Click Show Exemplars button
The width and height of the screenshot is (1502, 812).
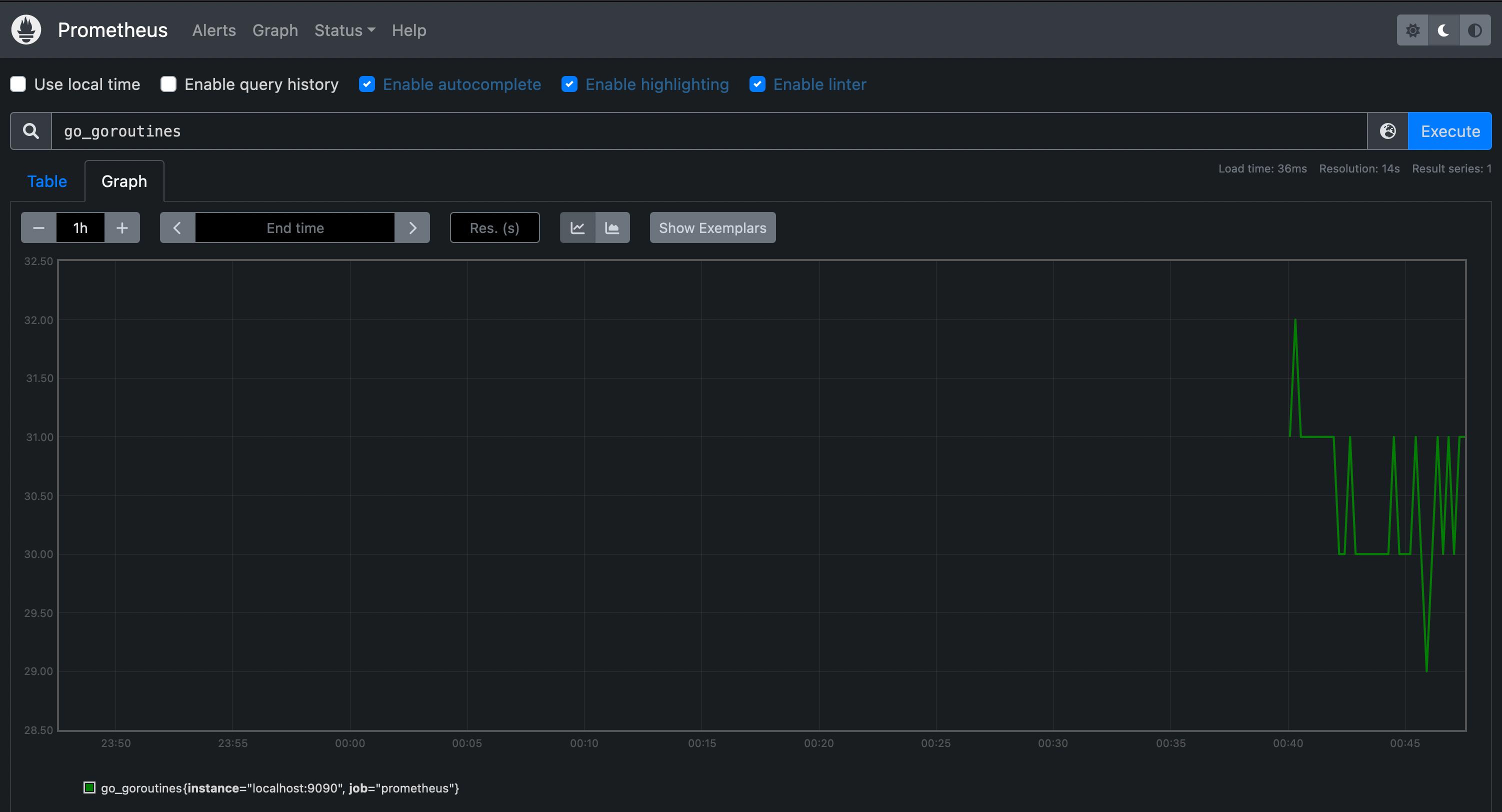pos(712,228)
